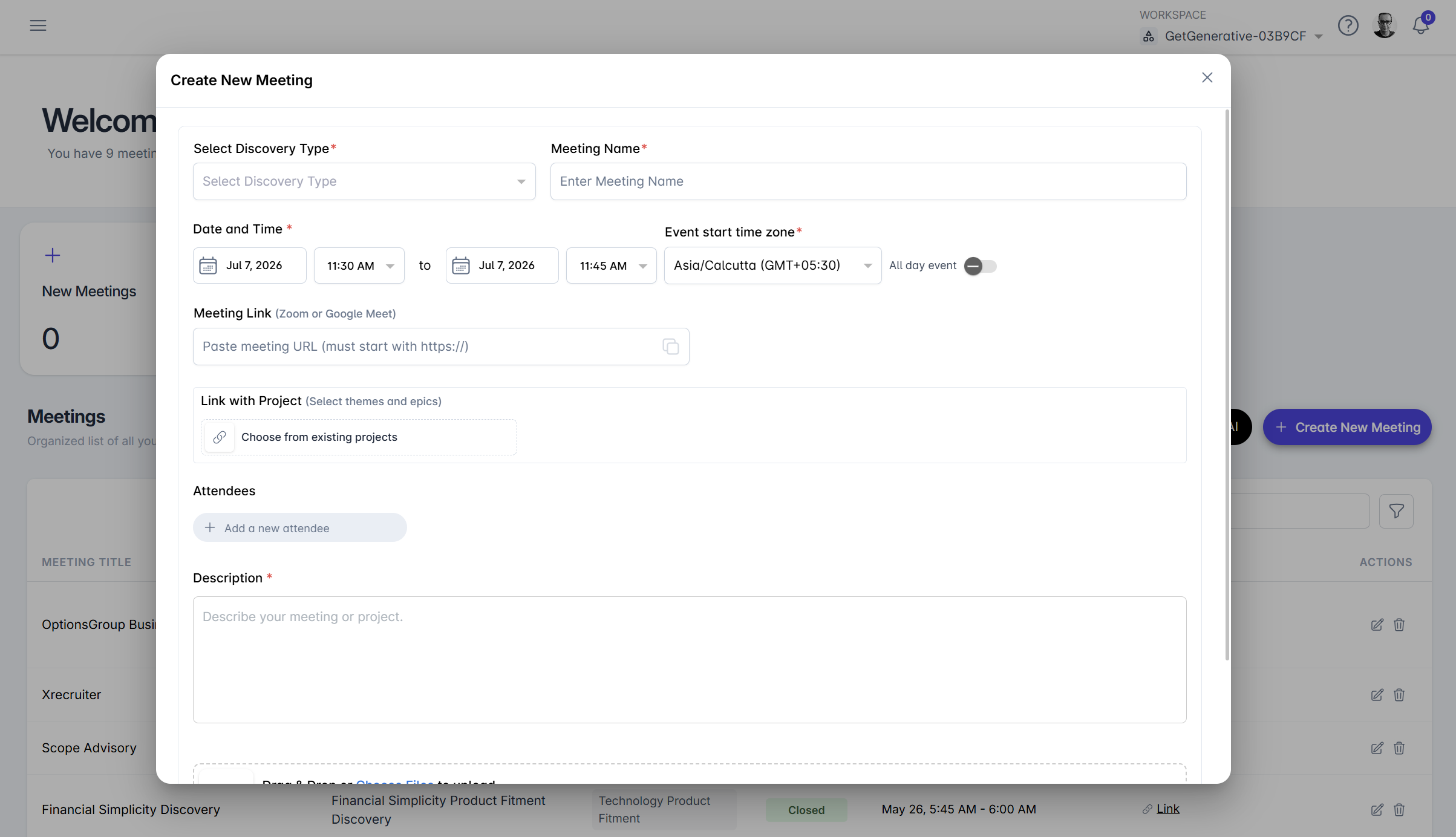The height and width of the screenshot is (837, 1456).
Task: Click the plus icon above New Meetings
Action: [53, 255]
